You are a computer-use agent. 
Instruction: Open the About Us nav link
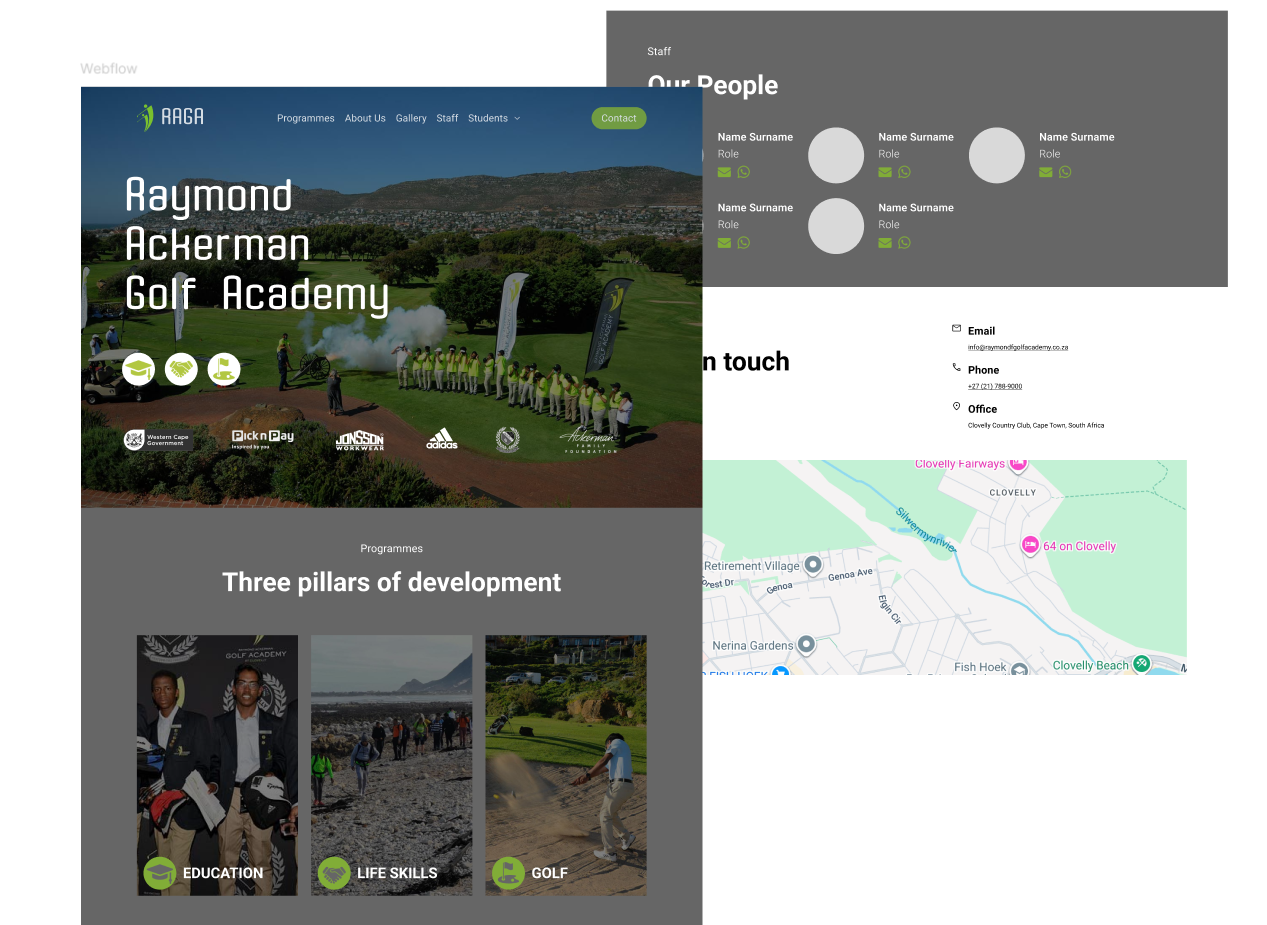pyautogui.click(x=365, y=118)
